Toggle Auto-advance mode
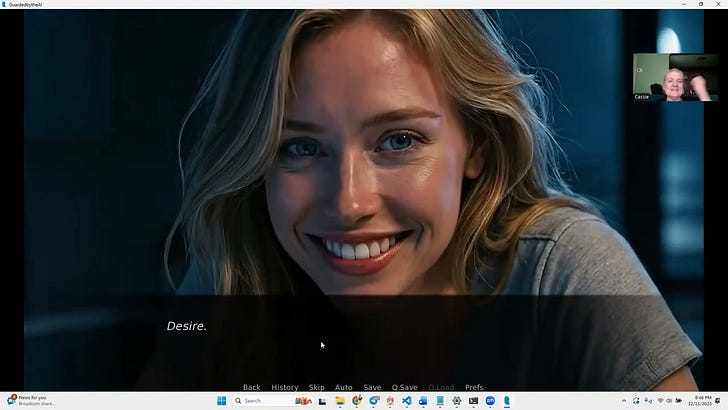The width and height of the screenshot is (728, 410). (x=343, y=387)
